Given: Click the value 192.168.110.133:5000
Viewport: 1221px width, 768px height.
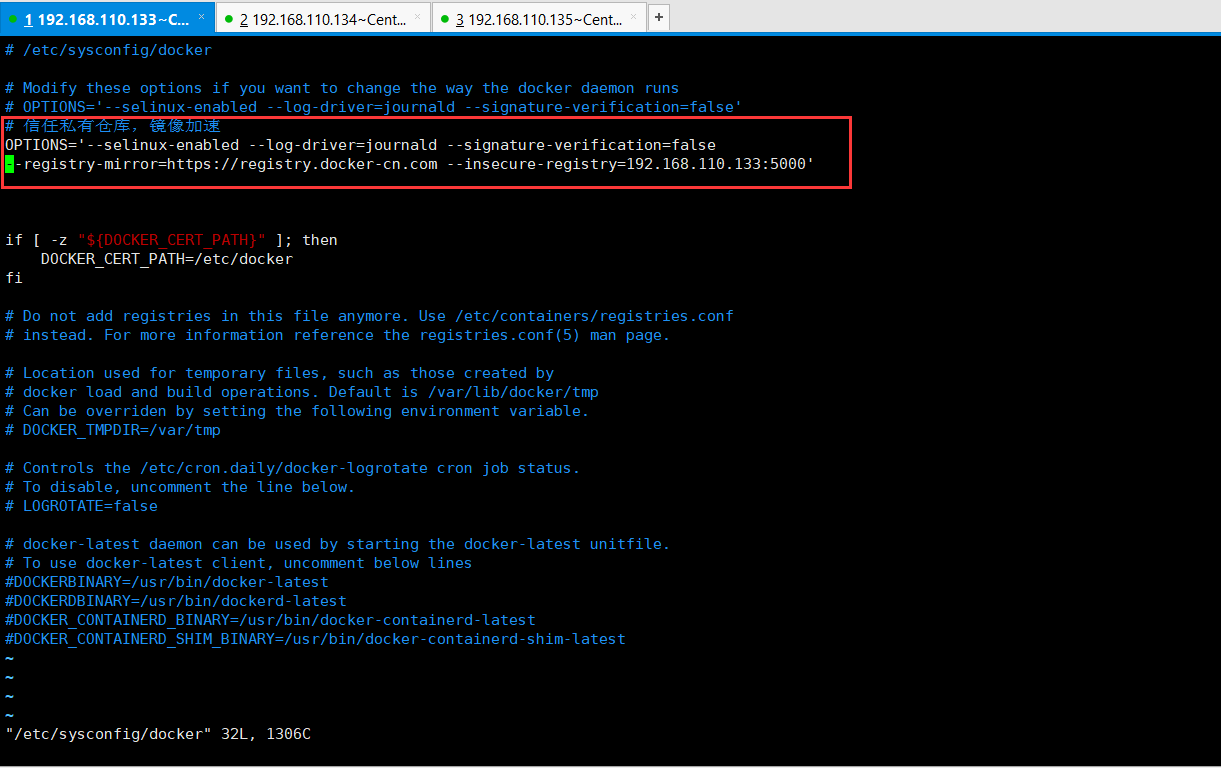Looking at the screenshot, I should pos(716,164).
